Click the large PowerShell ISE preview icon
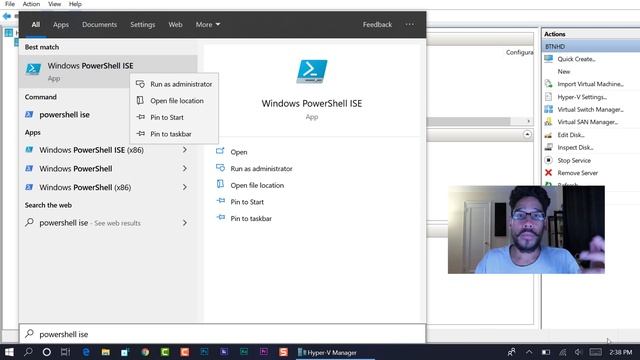 [x=312, y=71]
